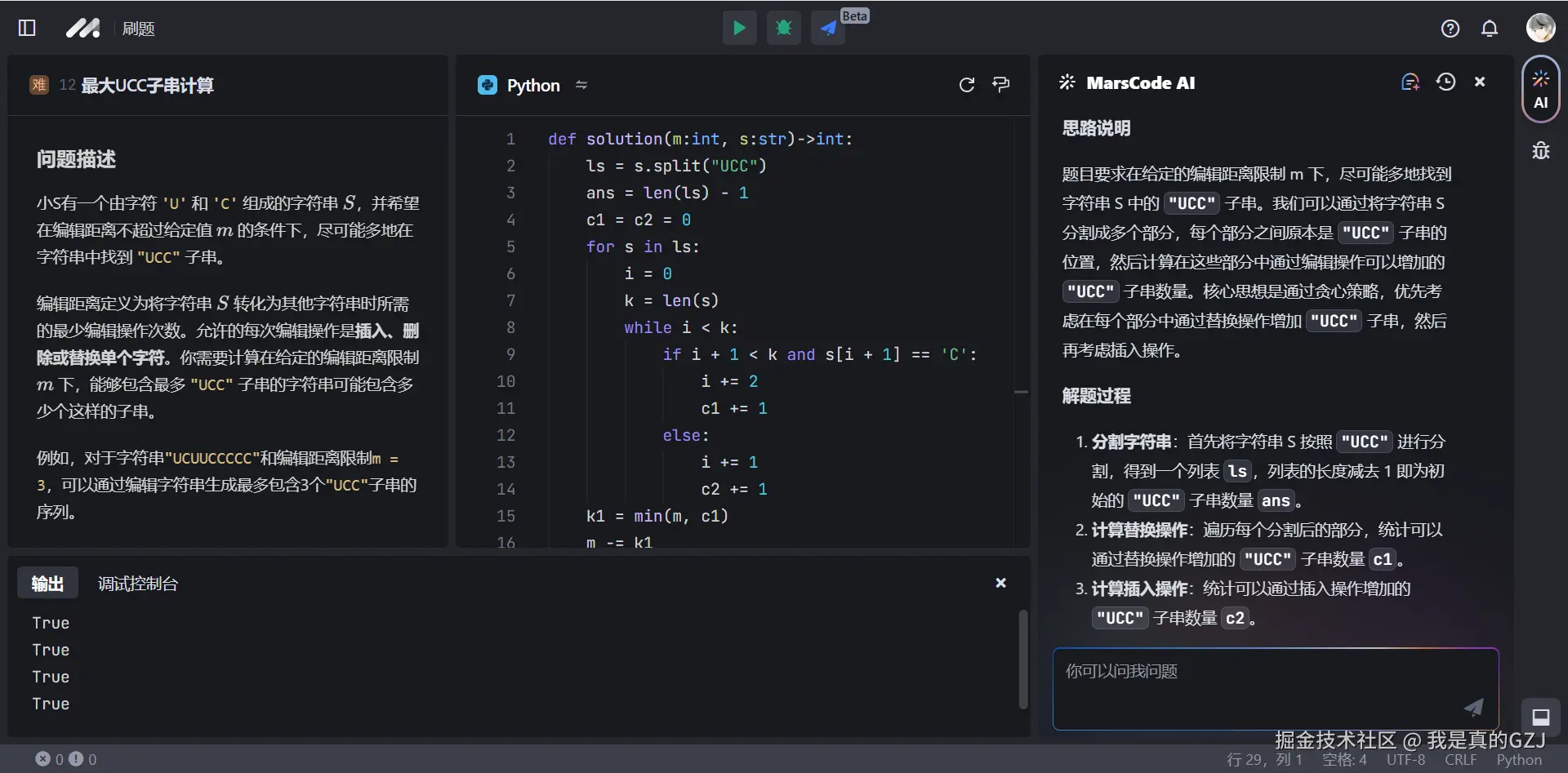View MarsCode AI chat history
Screen dimensions: 1568x773
tap(1445, 82)
